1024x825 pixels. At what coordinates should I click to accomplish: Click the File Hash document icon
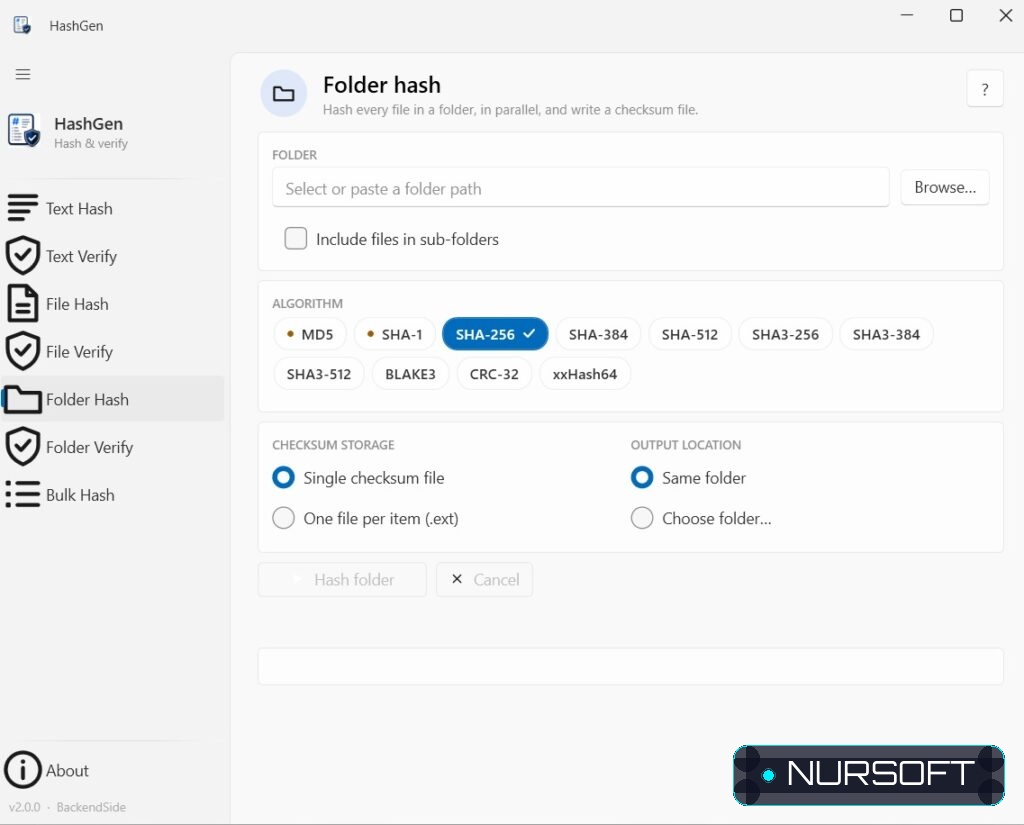pos(23,303)
